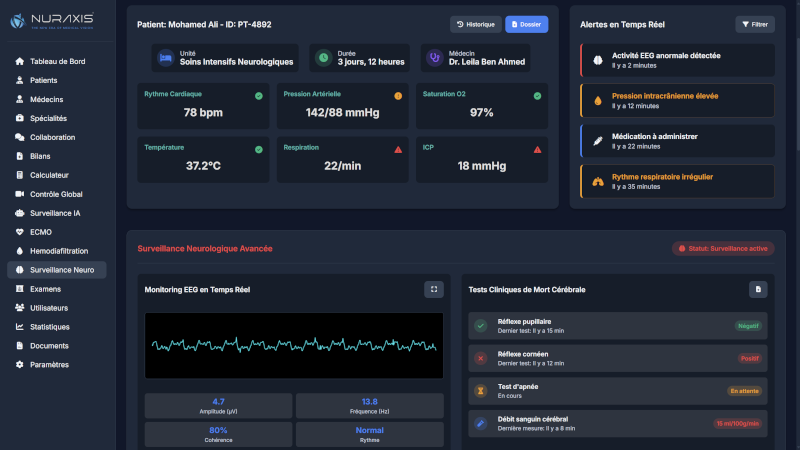Screen dimensions: 800x450
Task: Open the patient Dossier
Action: 526,24
